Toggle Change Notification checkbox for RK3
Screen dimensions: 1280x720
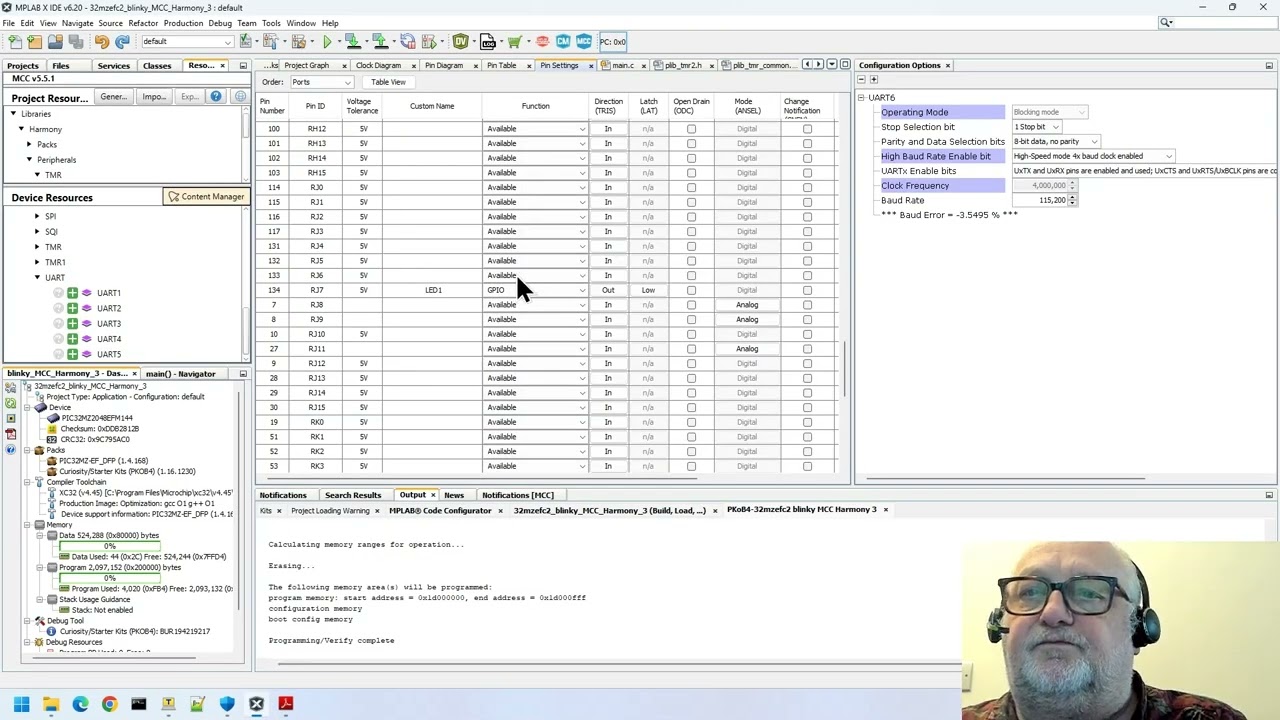pyautogui.click(x=807, y=466)
